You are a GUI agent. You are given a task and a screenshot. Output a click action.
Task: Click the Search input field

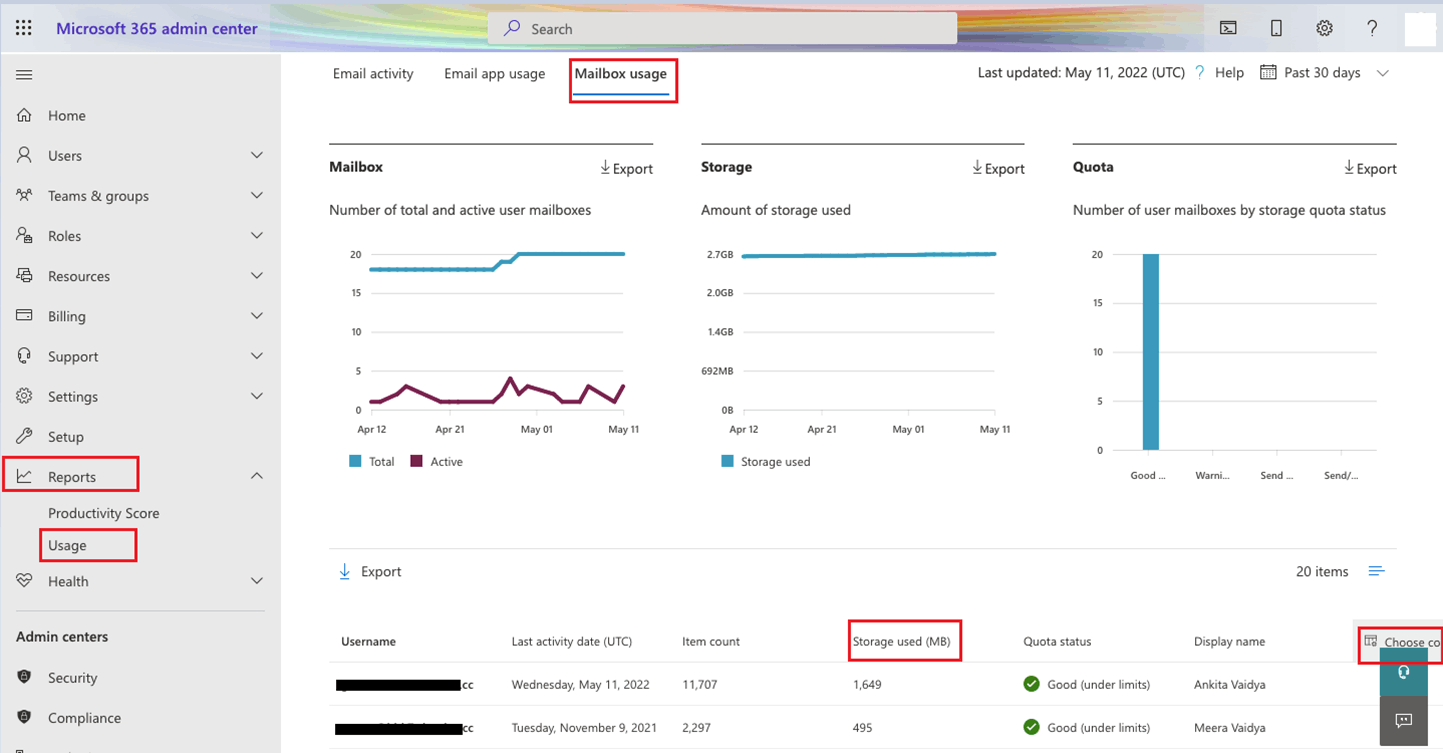click(x=722, y=28)
